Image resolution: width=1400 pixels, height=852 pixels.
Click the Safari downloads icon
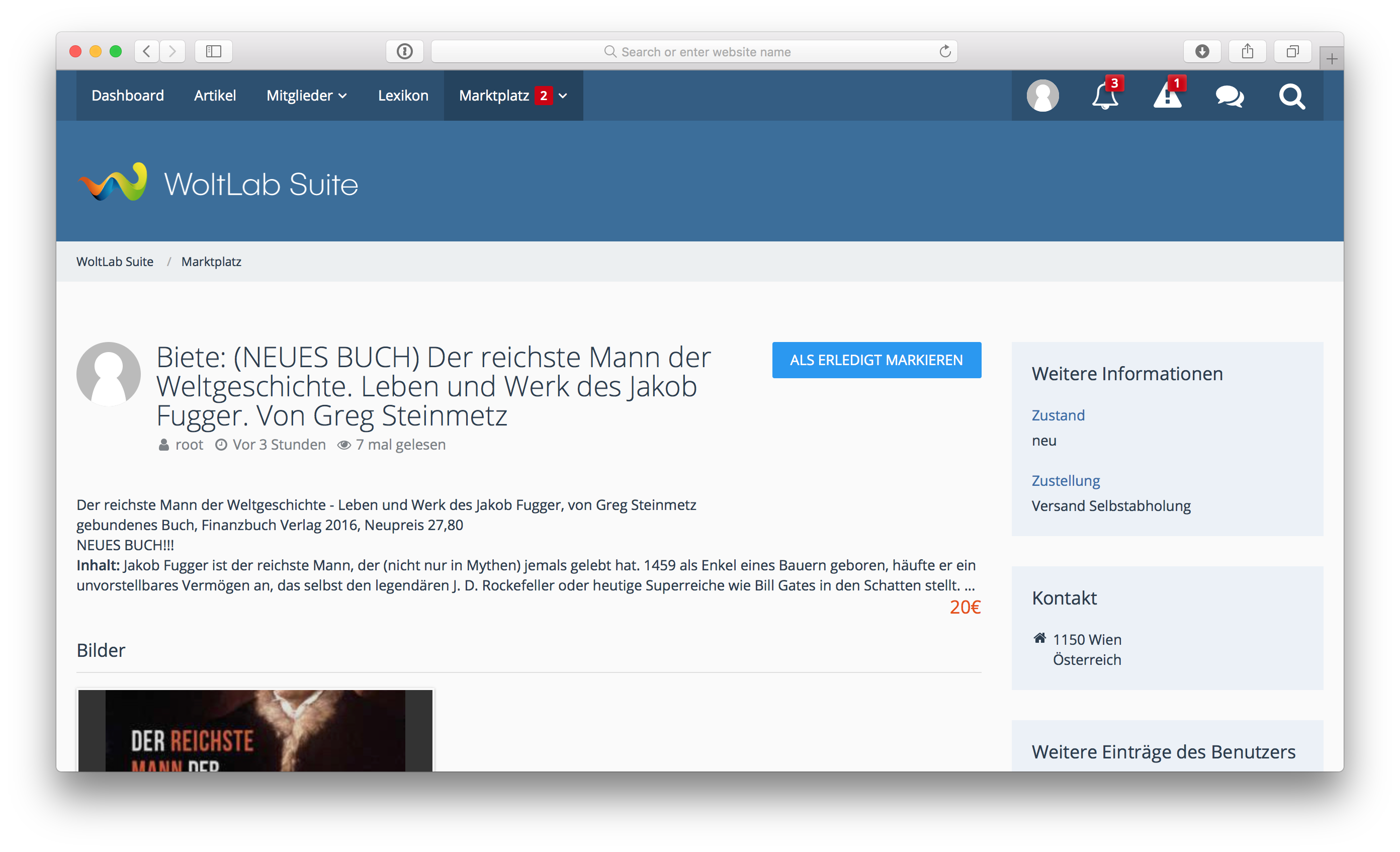click(x=1202, y=52)
